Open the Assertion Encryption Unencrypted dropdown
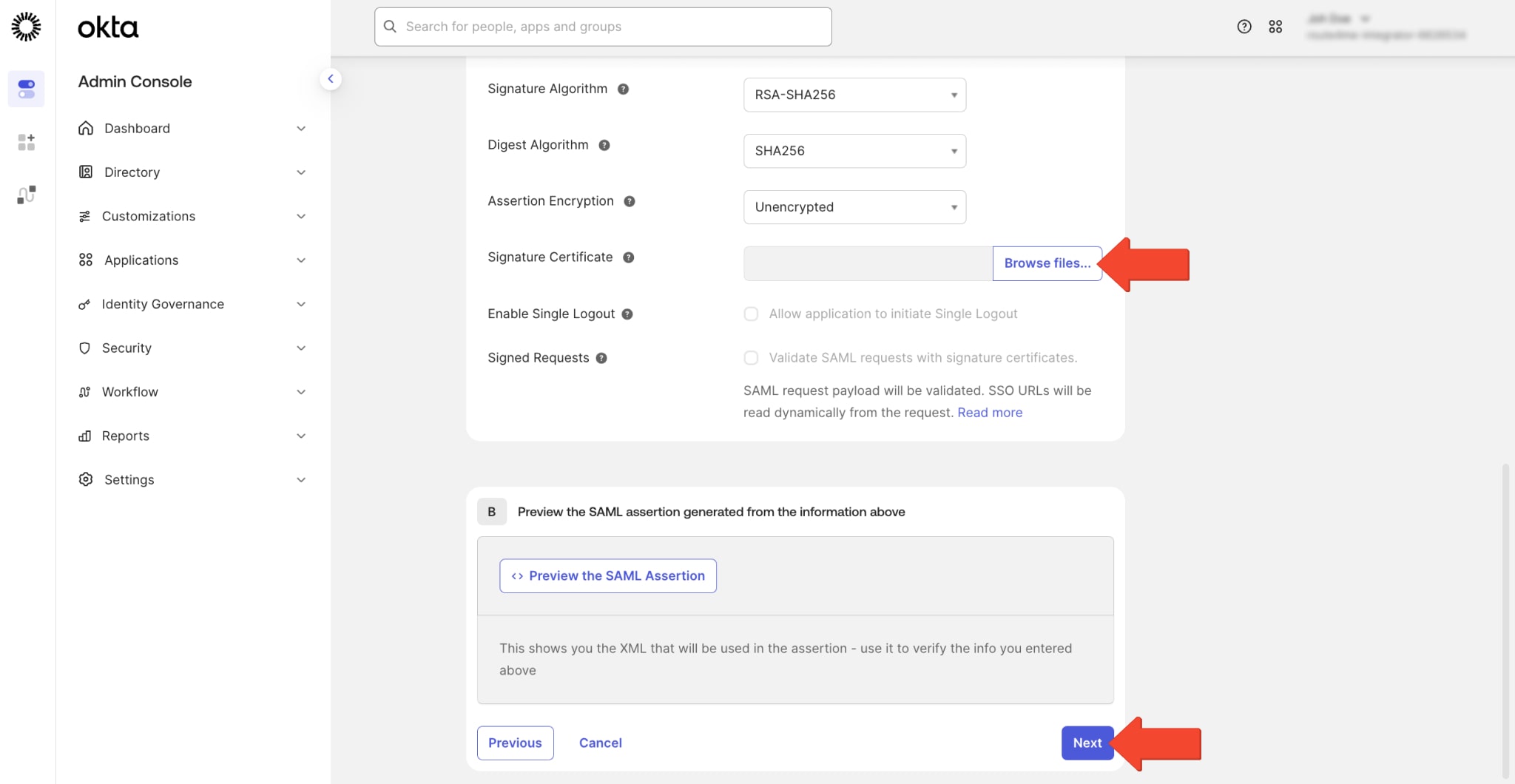This screenshot has height=784, width=1515. [854, 207]
